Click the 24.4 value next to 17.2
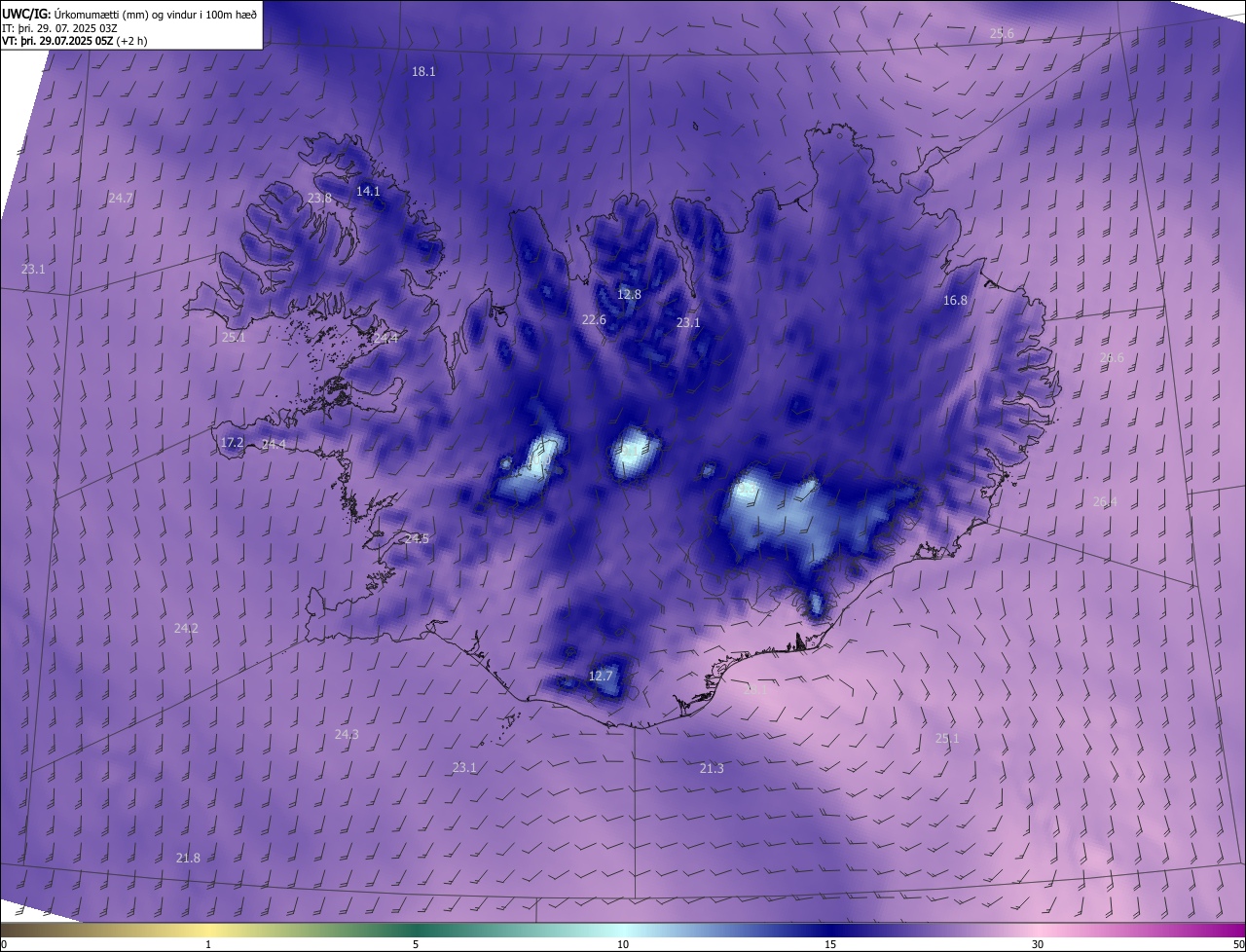 coord(274,445)
